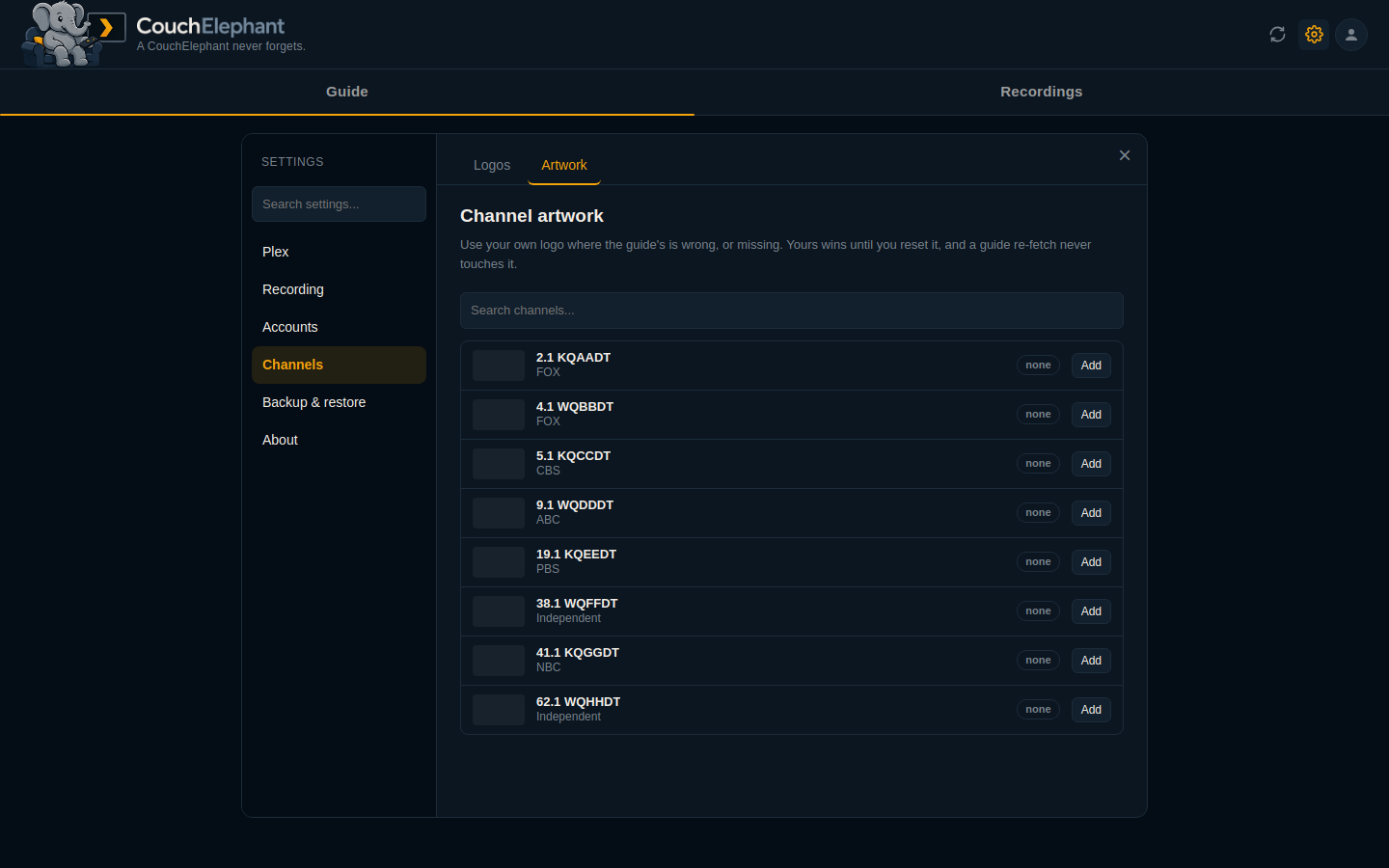This screenshot has width=1389, height=868.
Task: Click the 9.1 WQDDDT logo placeholder
Action: click(499, 513)
